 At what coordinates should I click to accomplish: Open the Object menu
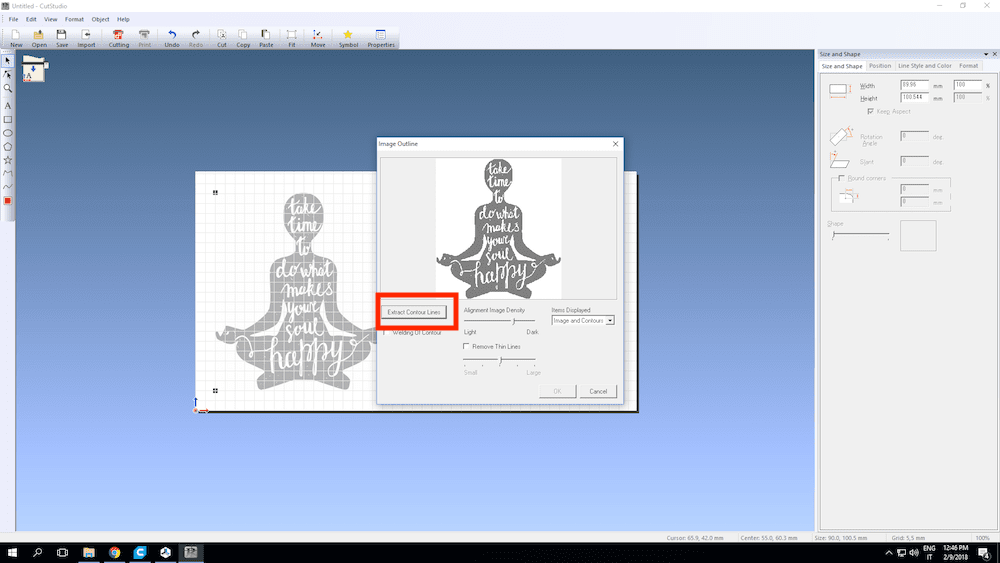click(100, 19)
